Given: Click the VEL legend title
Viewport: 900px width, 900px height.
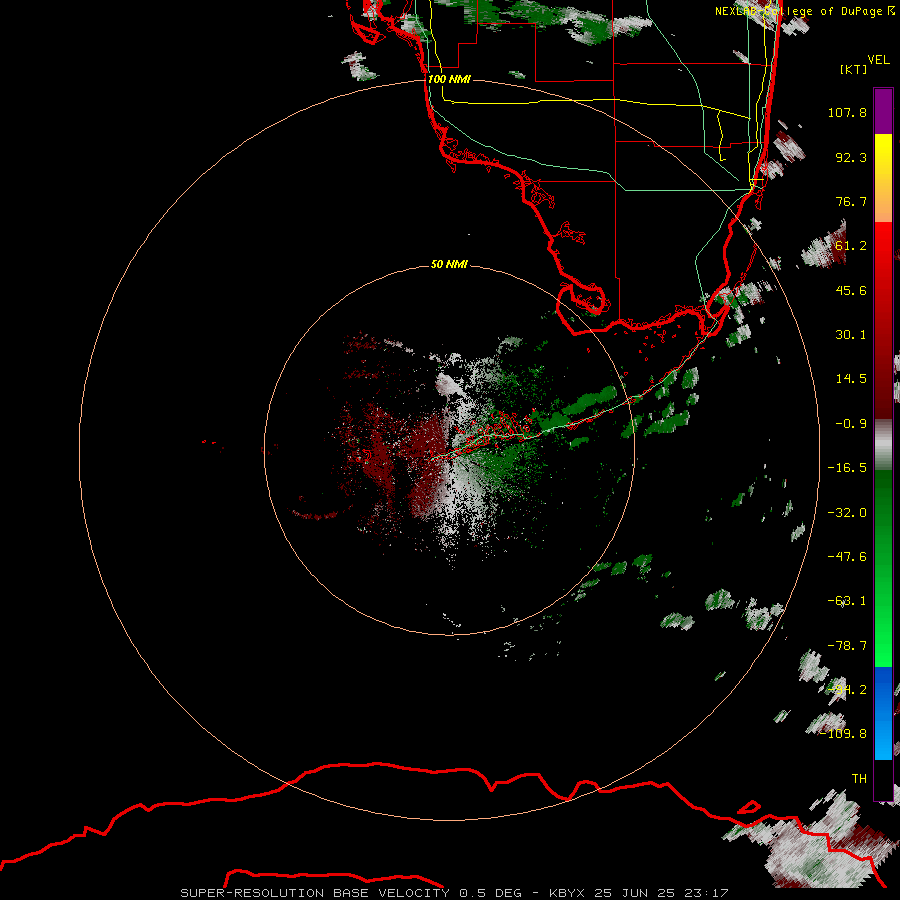Looking at the screenshot, I should tap(878, 60).
